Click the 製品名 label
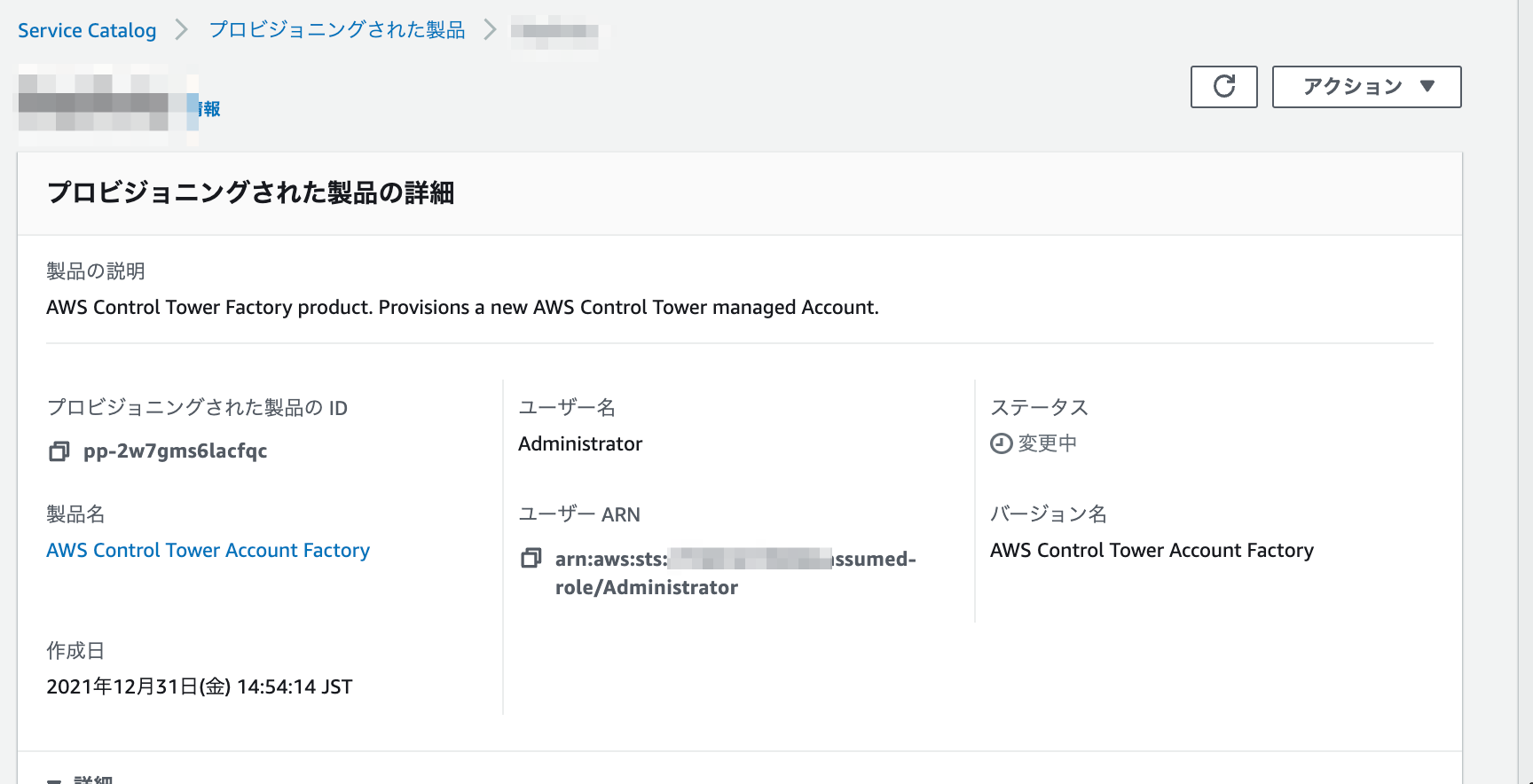 click(75, 514)
